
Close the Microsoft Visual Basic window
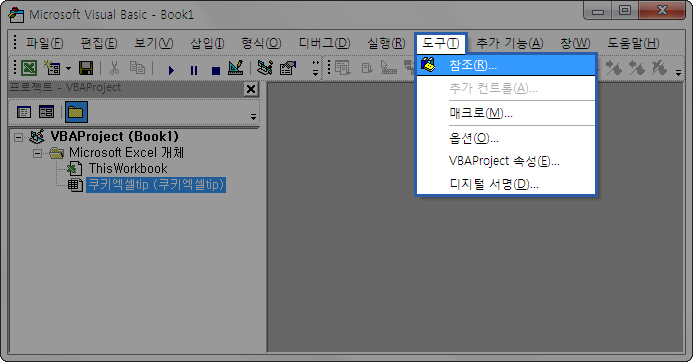662,11
